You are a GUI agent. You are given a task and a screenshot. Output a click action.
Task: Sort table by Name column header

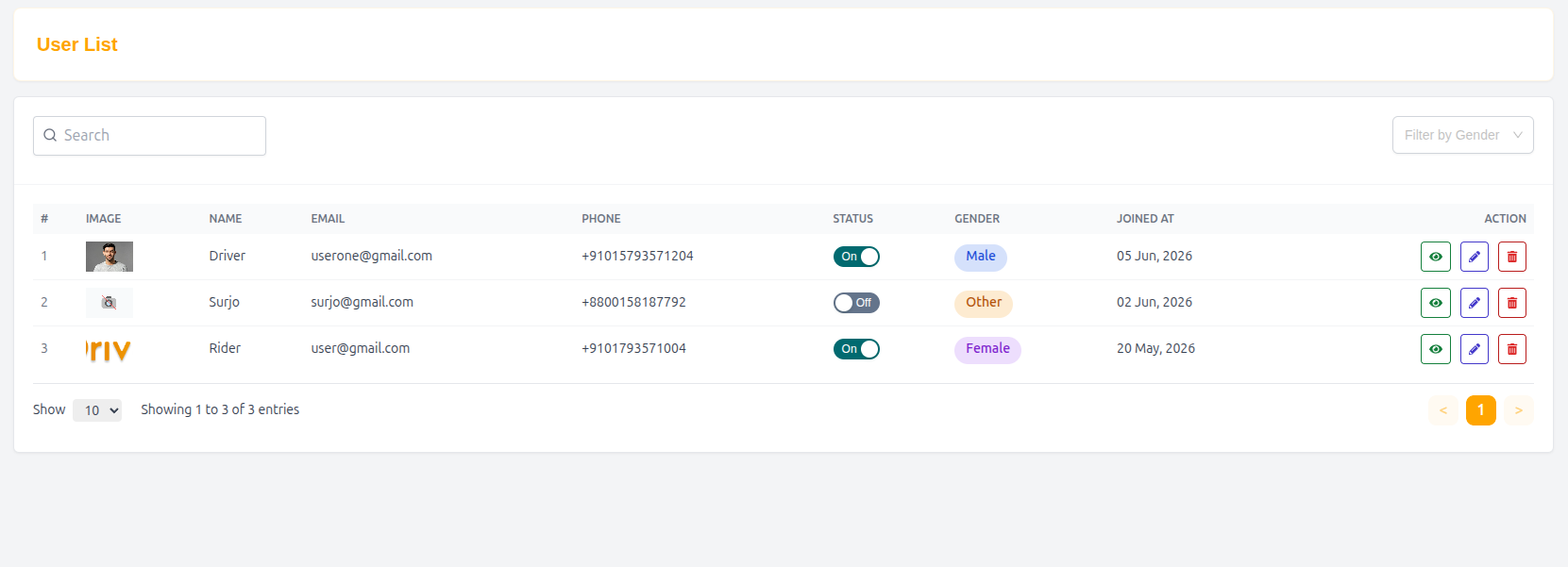pyautogui.click(x=226, y=219)
